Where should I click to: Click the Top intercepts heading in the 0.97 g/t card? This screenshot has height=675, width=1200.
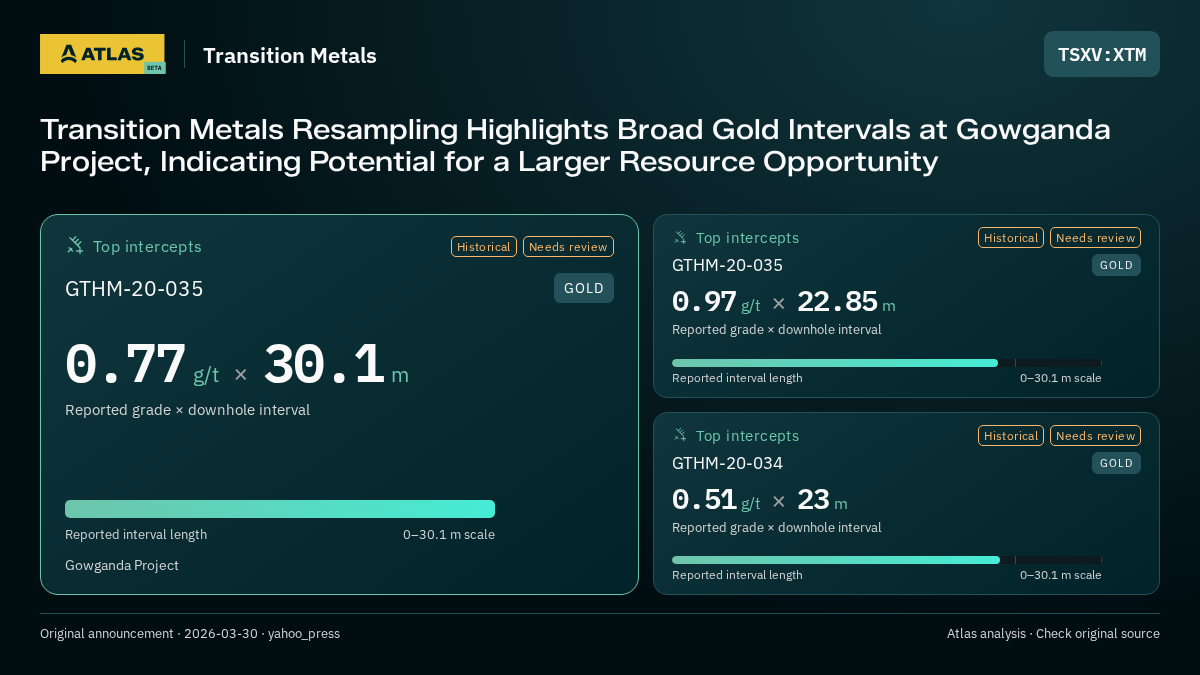[747, 238]
